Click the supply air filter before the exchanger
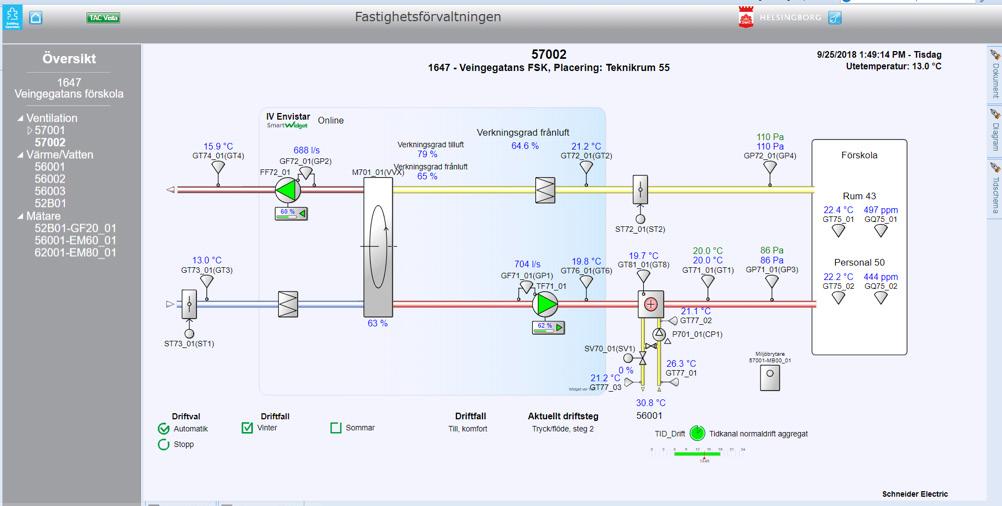The width and height of the screenshot is (1002, 506). pos(288,305)
